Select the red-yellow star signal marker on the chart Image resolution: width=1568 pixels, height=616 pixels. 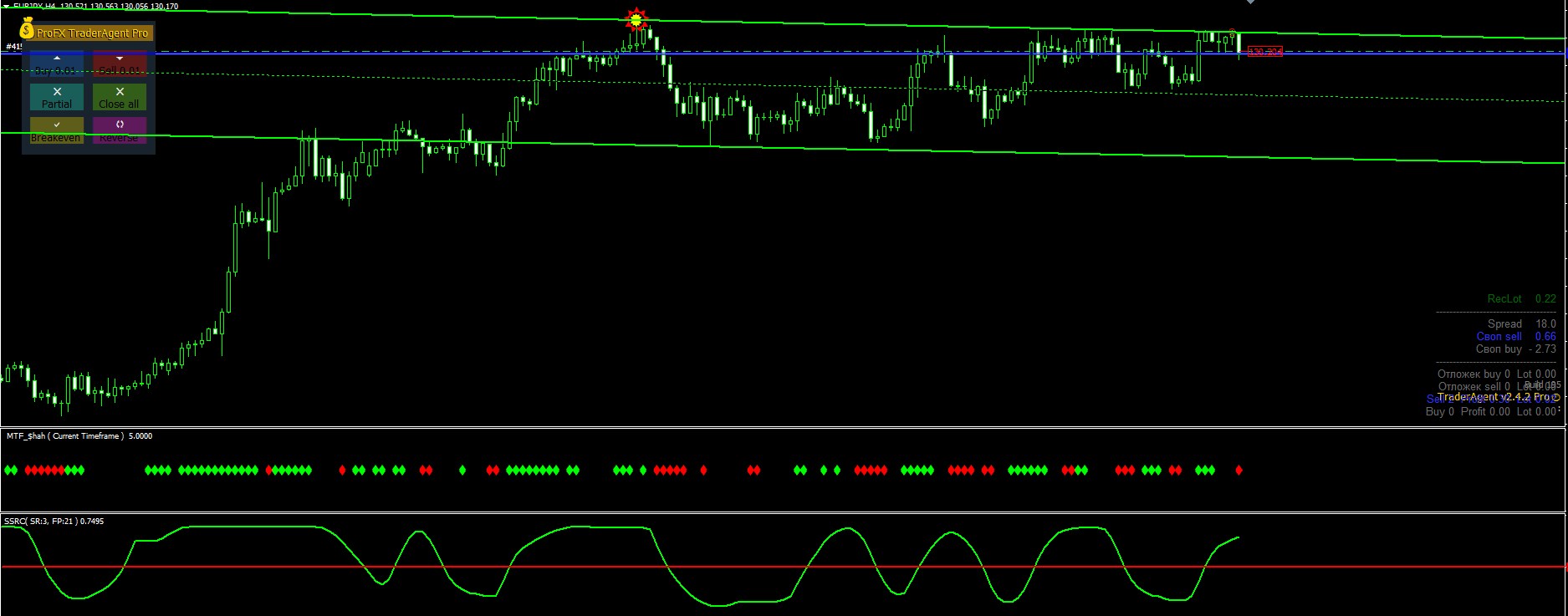click(x=637, y=18)
